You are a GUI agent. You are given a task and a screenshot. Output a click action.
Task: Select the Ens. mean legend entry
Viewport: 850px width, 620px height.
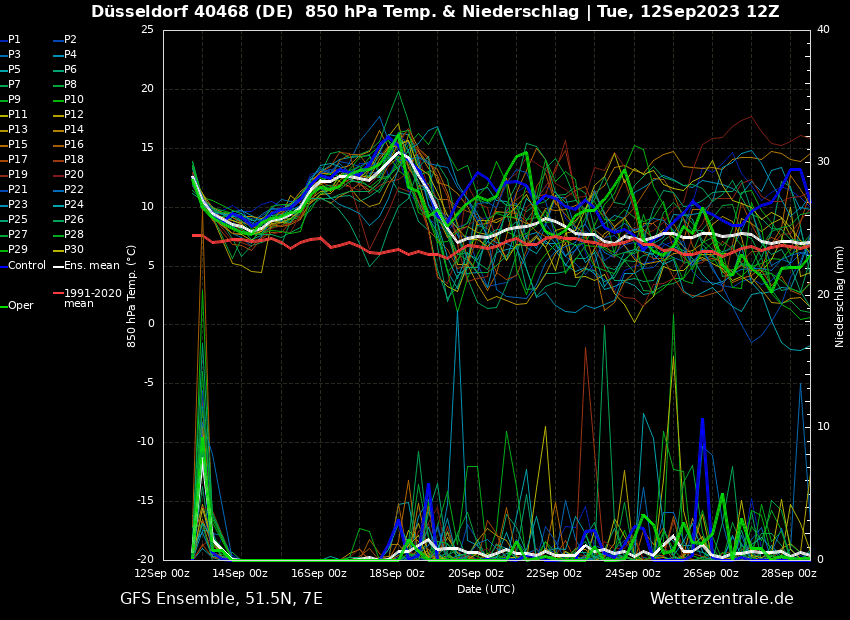coord(91,266)
